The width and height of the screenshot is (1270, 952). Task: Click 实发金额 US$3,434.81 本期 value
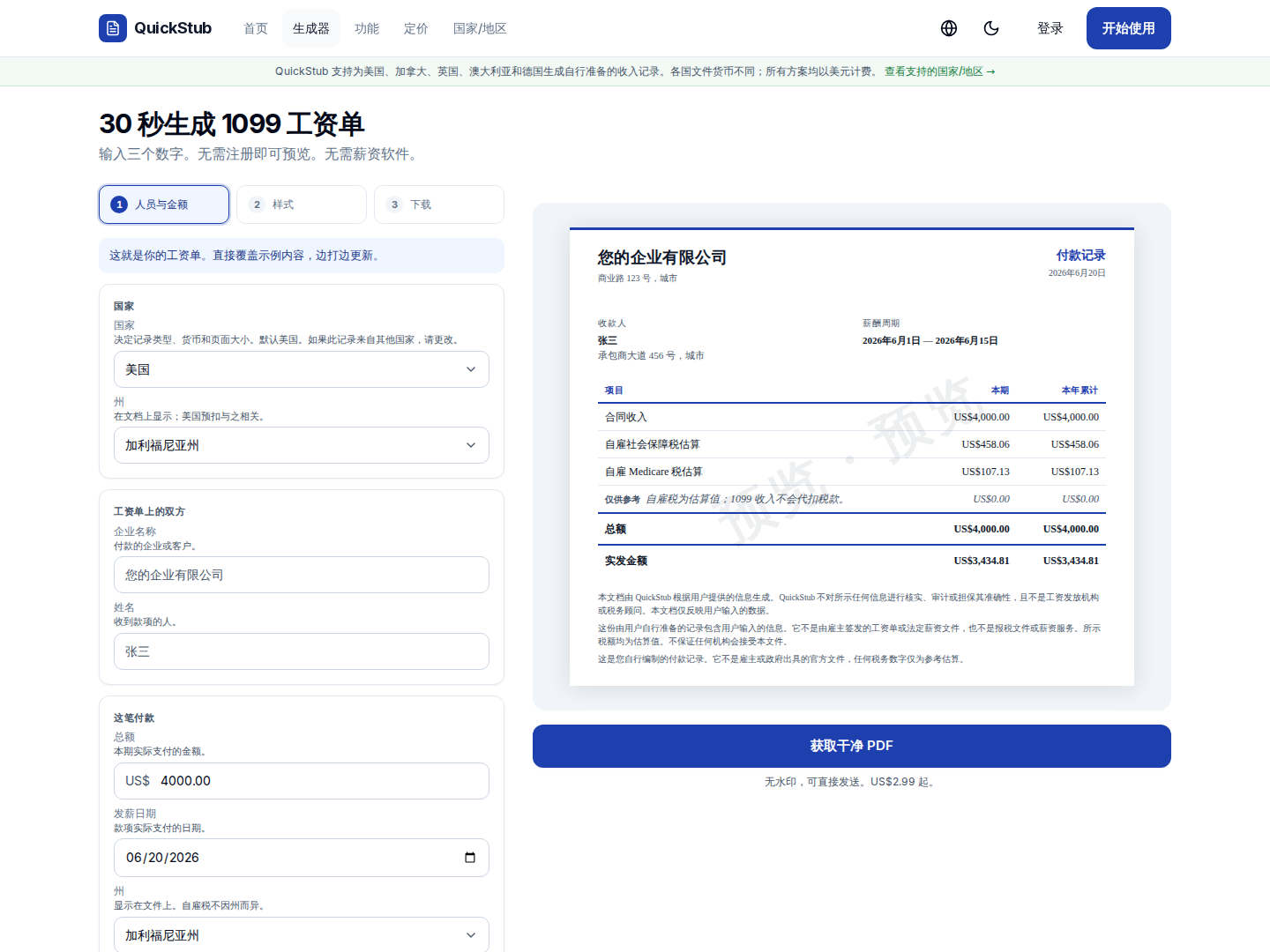pyautogui.click(x=982, y=561)
